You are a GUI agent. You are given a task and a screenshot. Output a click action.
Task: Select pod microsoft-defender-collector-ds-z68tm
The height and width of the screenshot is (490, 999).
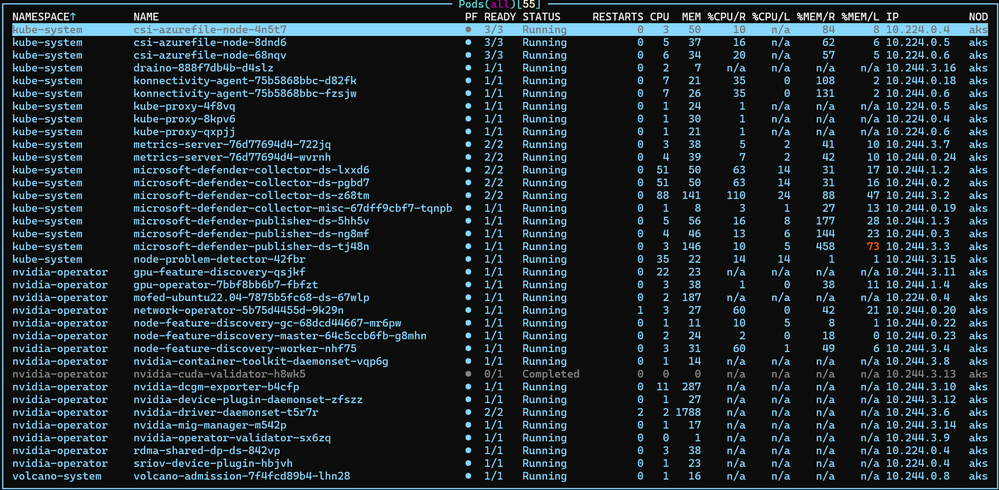500,195
